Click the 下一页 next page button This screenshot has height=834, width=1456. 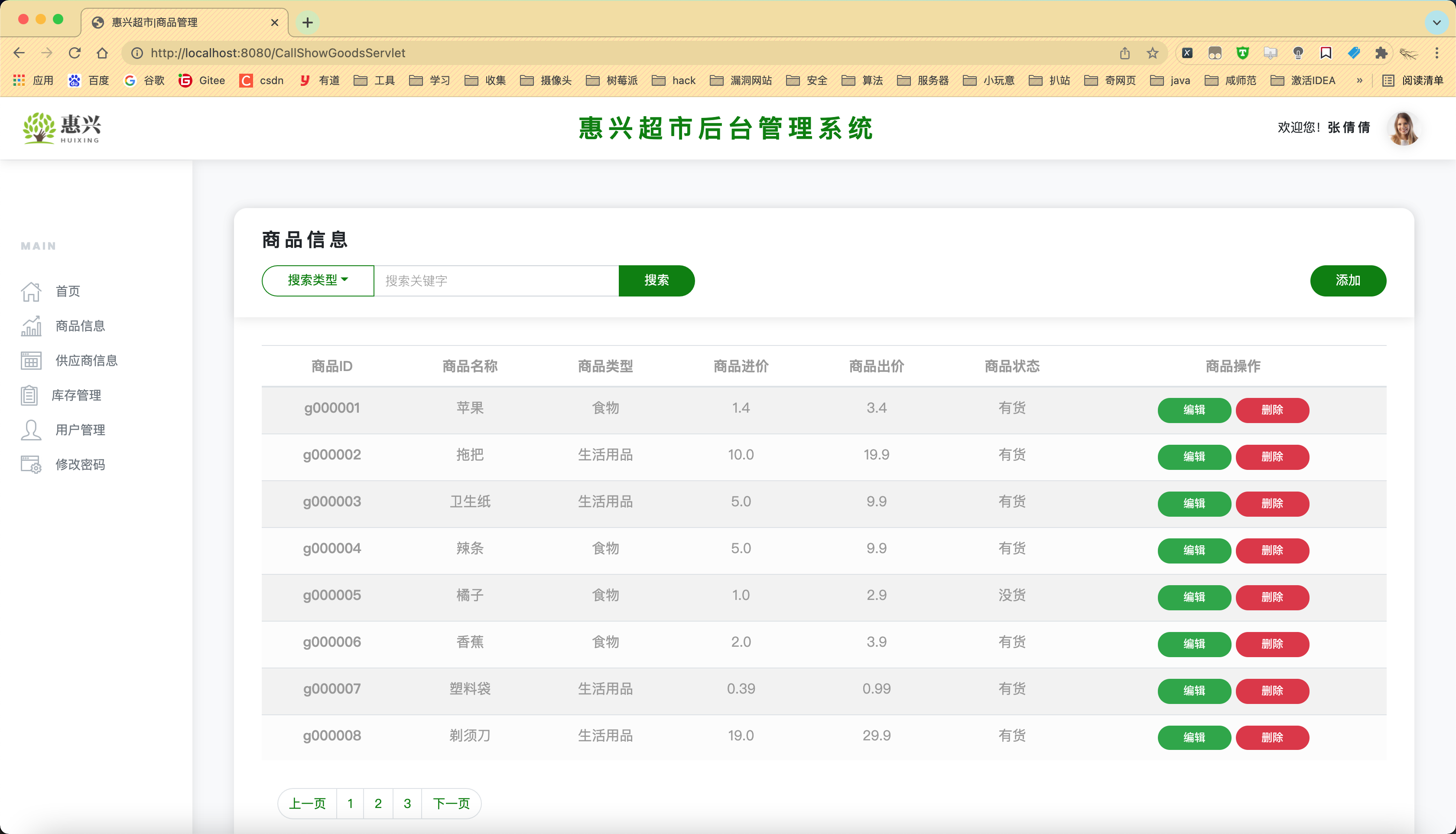click(451, 803)
